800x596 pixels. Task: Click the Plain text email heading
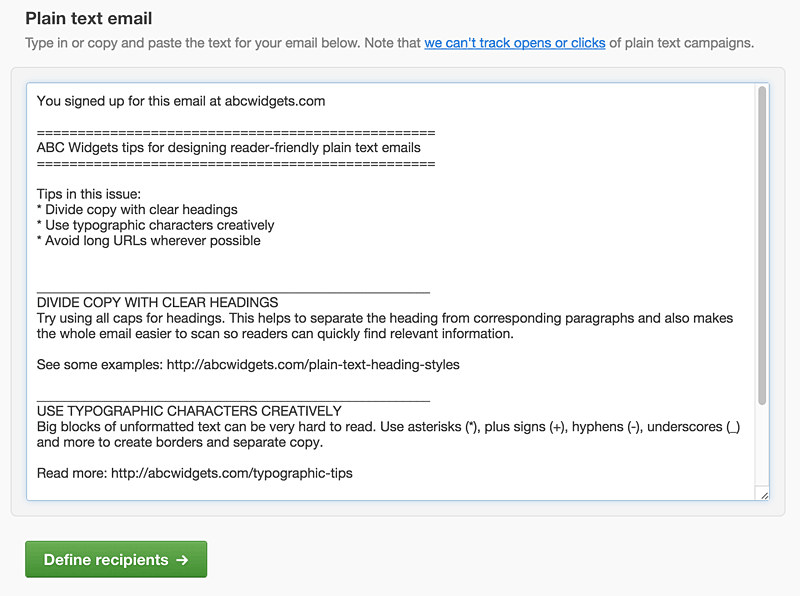pos(90,18)
